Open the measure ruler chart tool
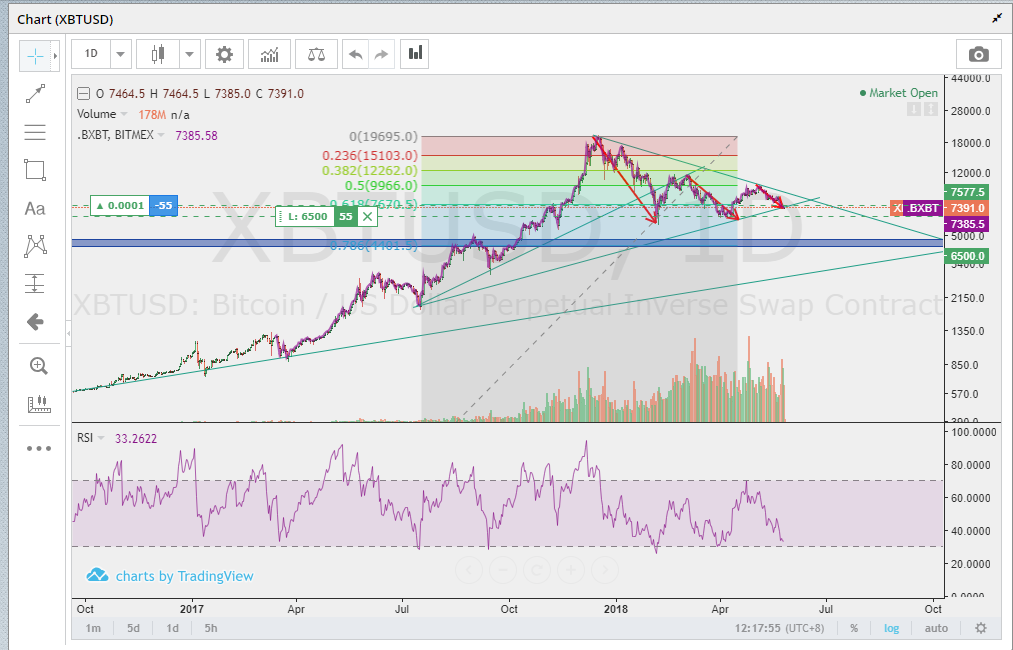Image resolution: width=1013 pixels, height=650 pixels. click(x=39, y=404)
